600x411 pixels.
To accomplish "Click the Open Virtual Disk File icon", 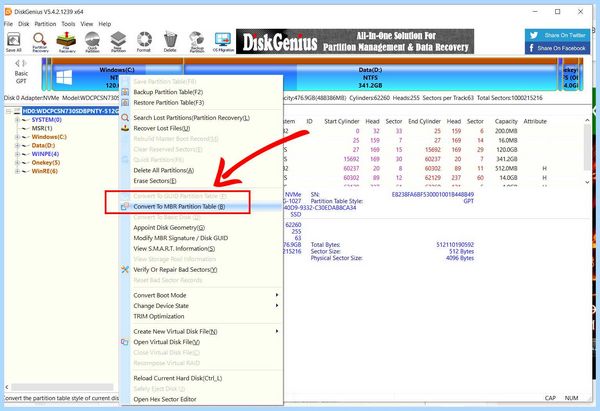I will tap(125, 342).
